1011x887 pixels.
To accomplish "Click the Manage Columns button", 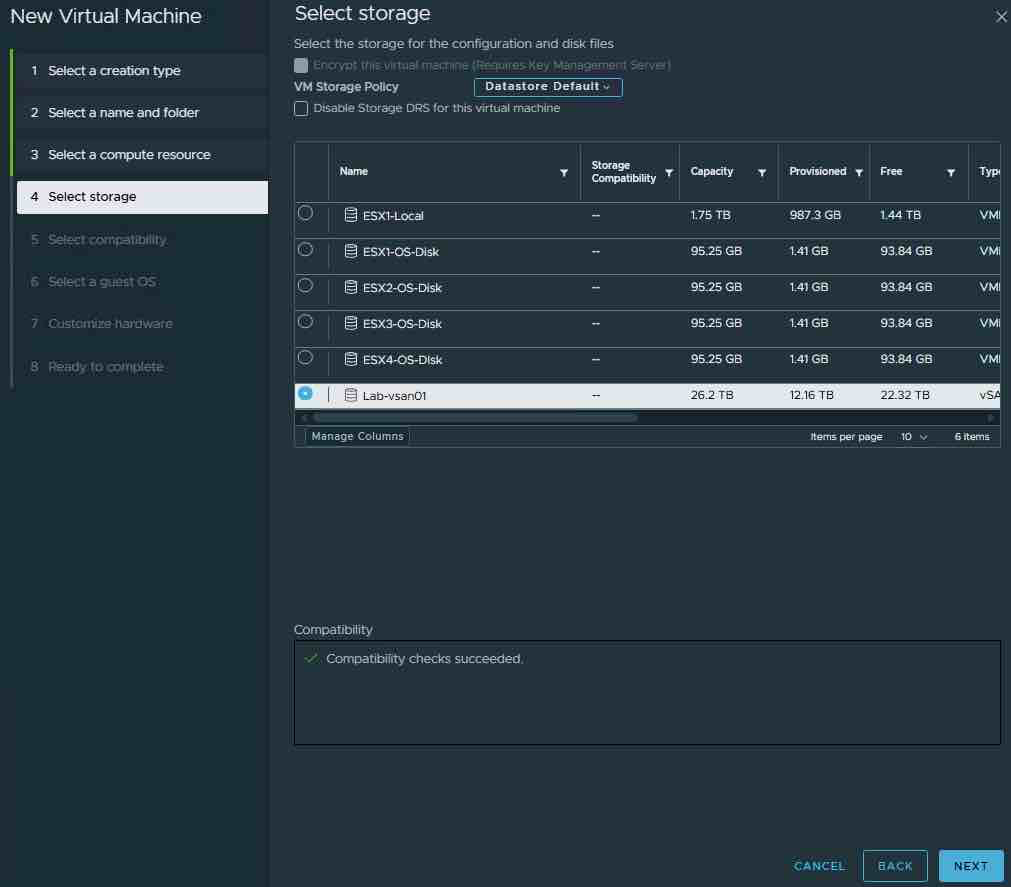I will click(357, 436).
